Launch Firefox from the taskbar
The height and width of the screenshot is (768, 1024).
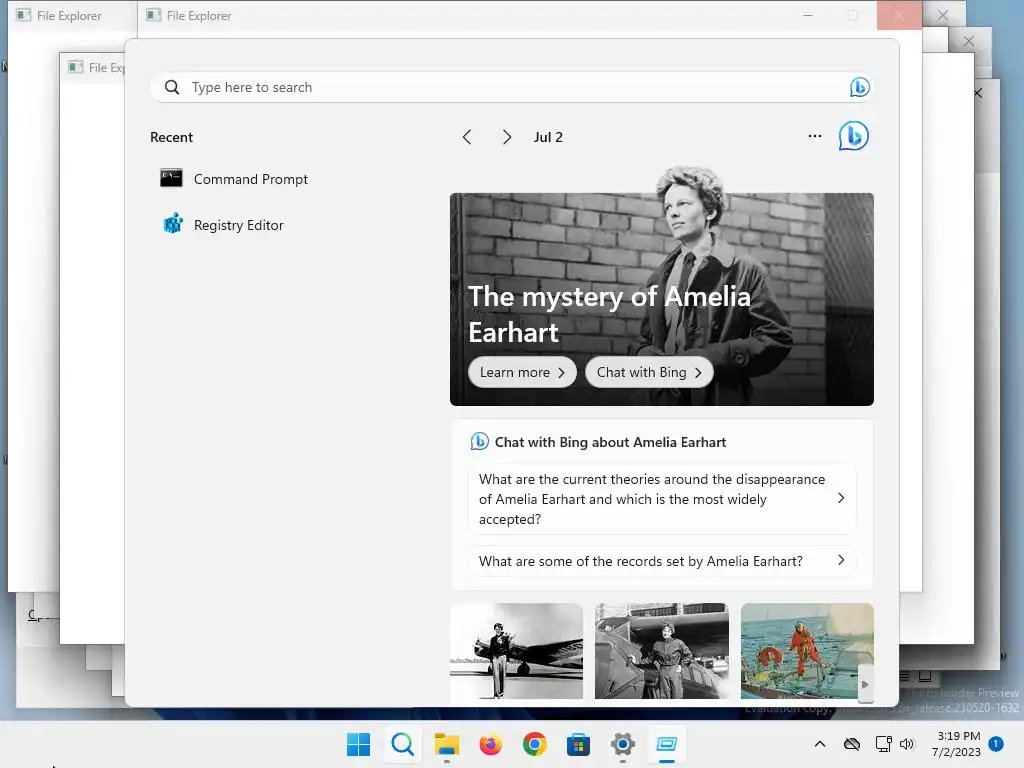[x=490, y=744]
